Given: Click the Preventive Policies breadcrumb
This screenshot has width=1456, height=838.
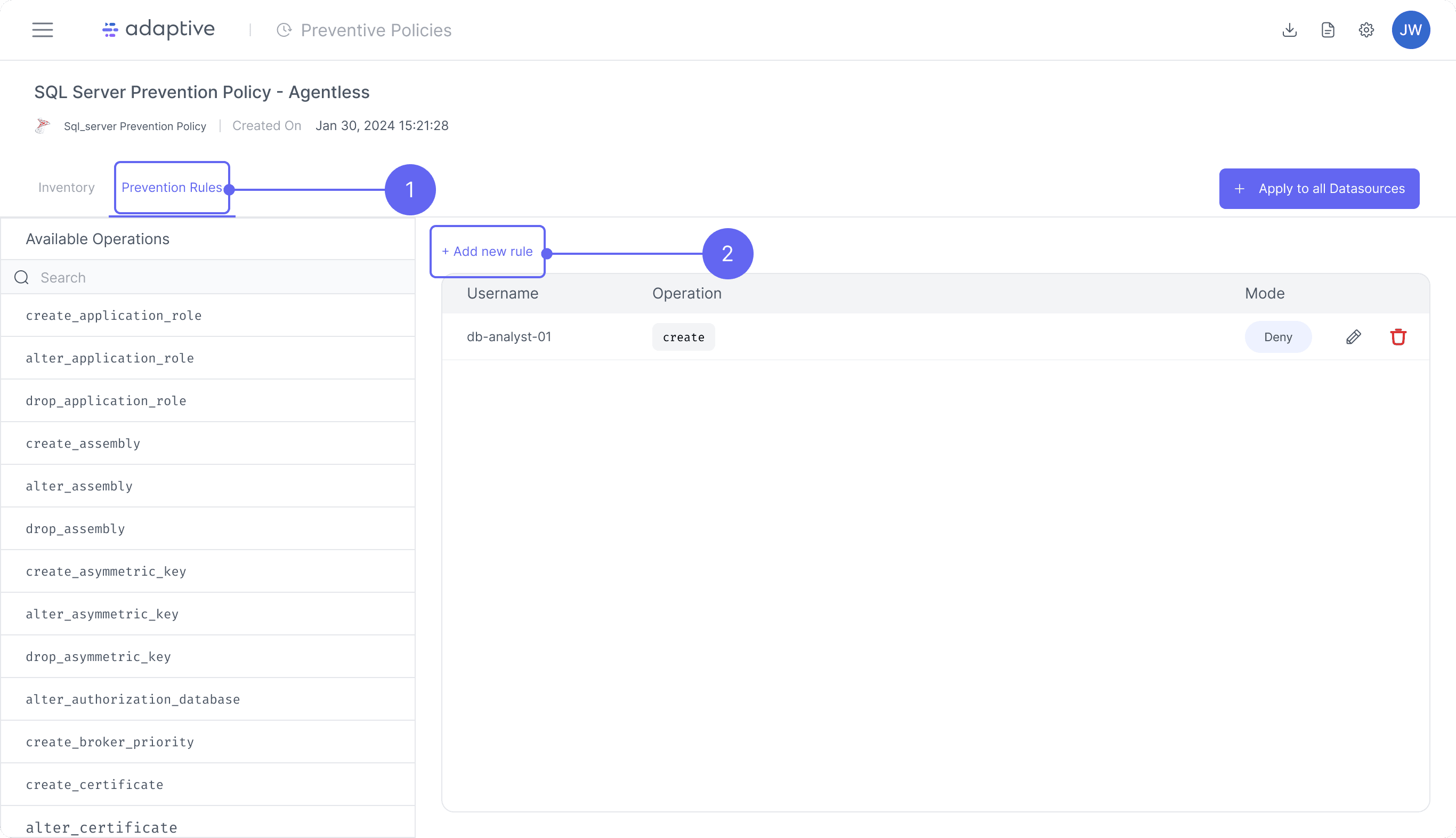Looking at the screenshot, I should click(x=376, y=30).
